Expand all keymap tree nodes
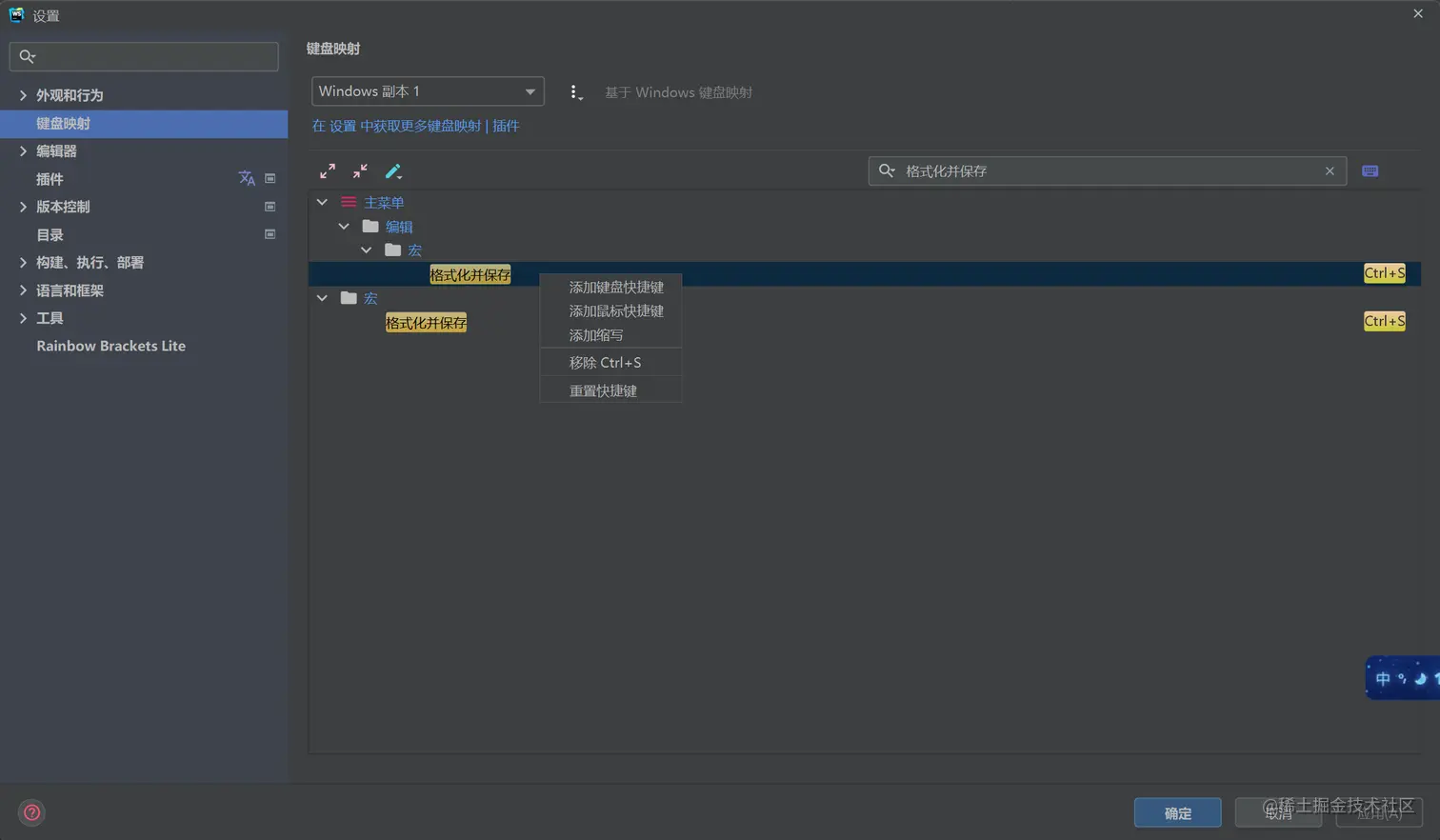Viewport: 1440px width, 840px height. 328,171
